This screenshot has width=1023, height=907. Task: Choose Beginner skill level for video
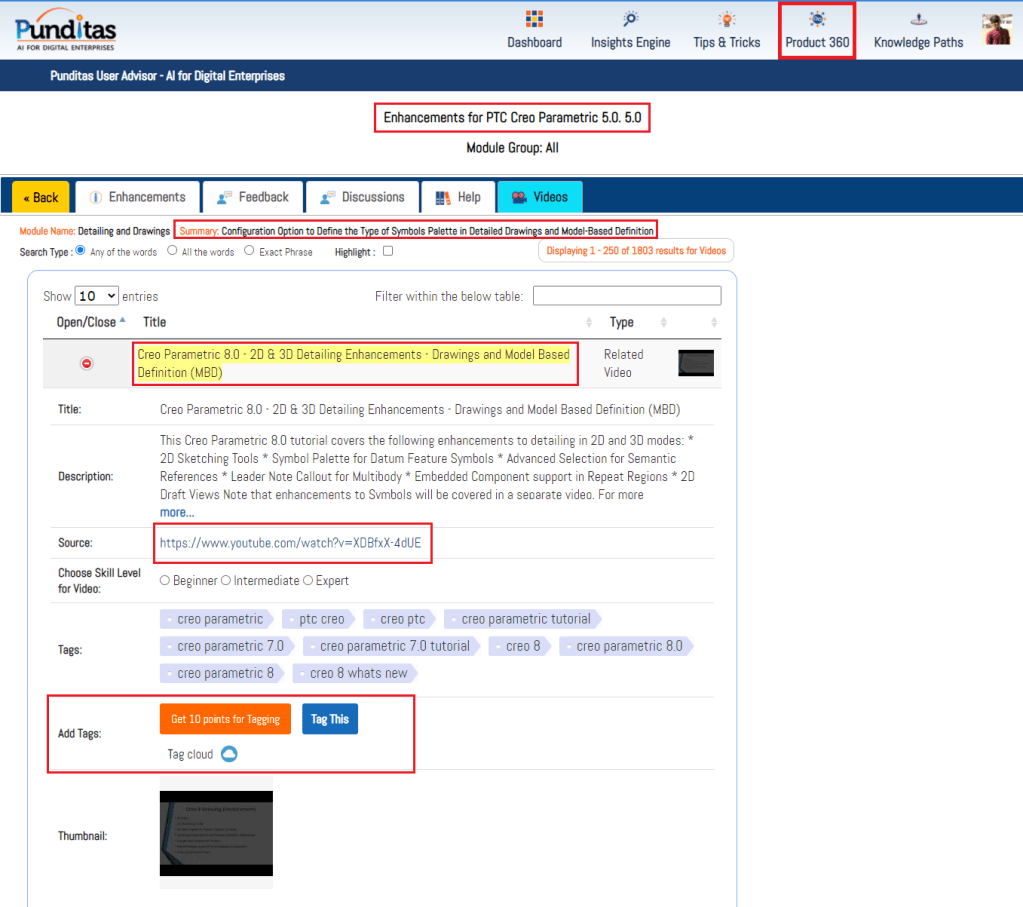(165, 580)
